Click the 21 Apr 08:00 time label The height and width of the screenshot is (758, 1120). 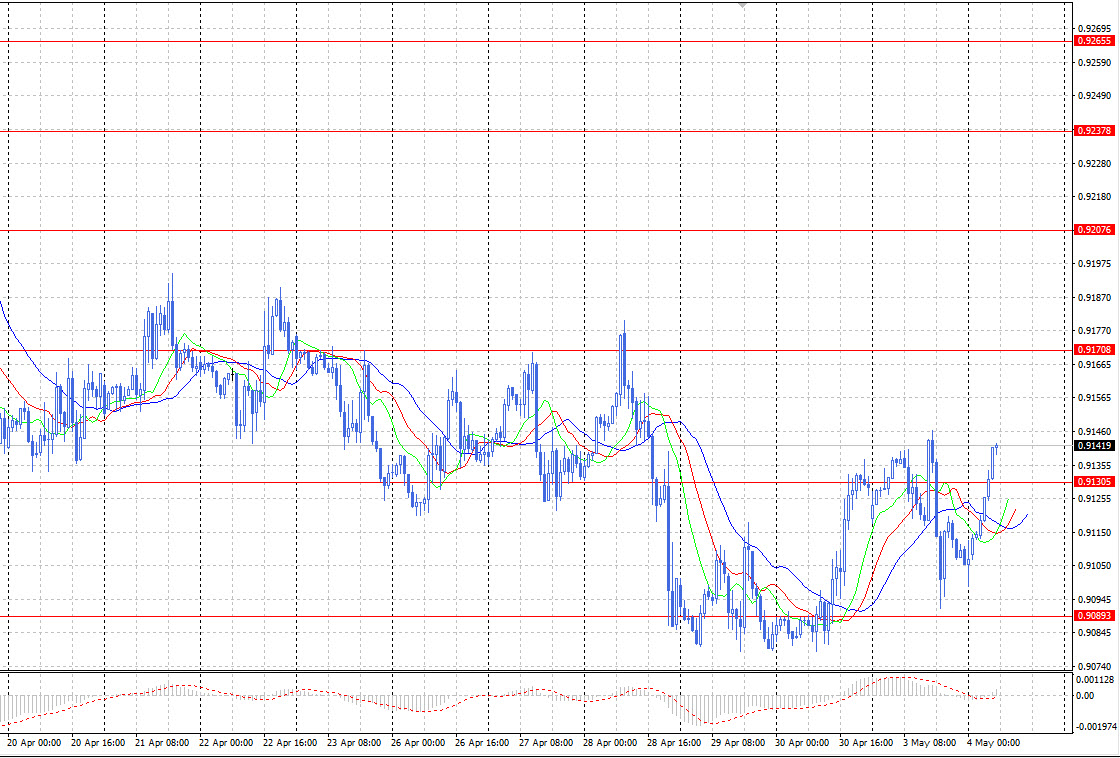pos(163,743)
